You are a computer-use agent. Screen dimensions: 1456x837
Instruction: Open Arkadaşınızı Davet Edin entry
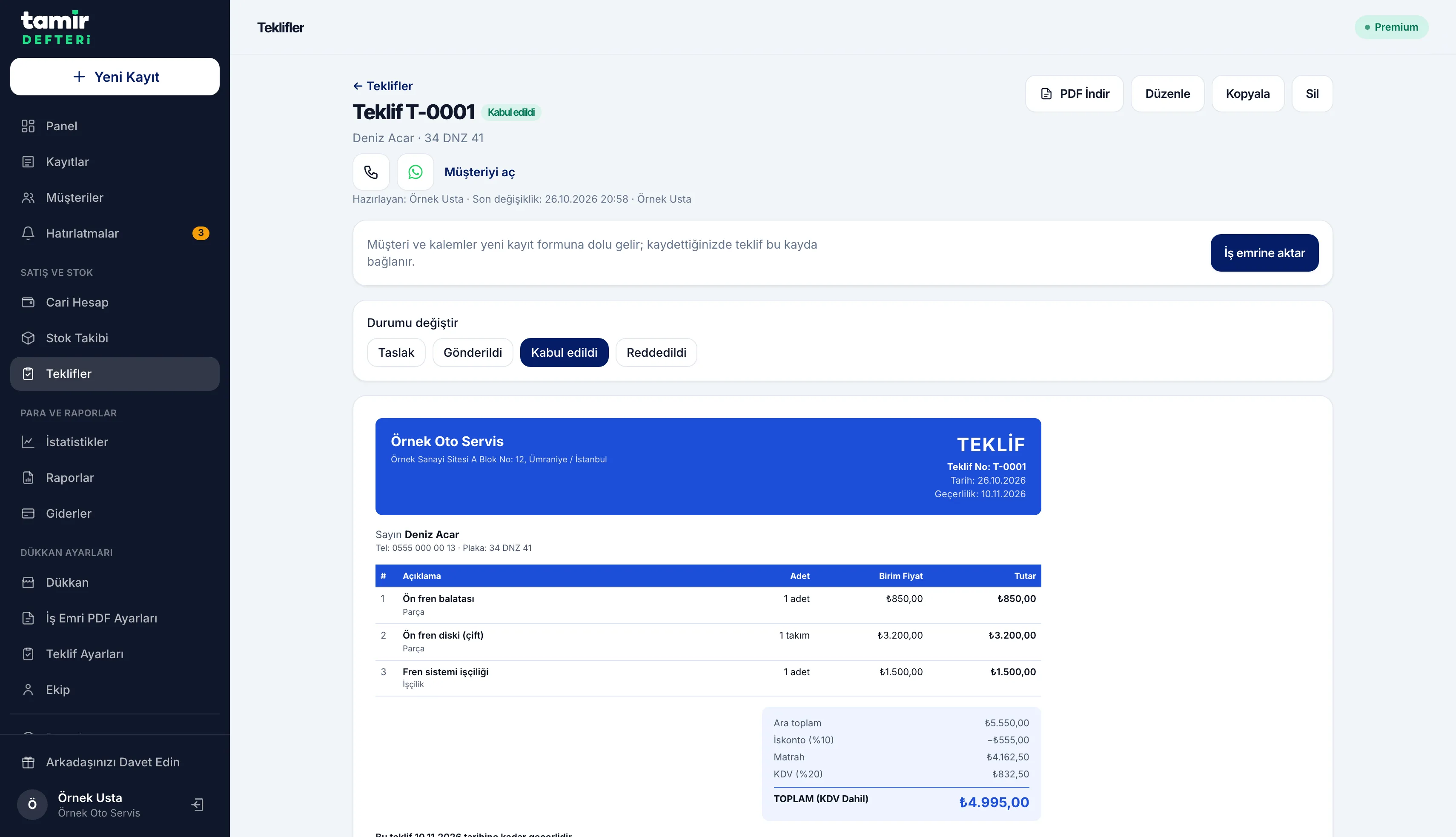115,762
